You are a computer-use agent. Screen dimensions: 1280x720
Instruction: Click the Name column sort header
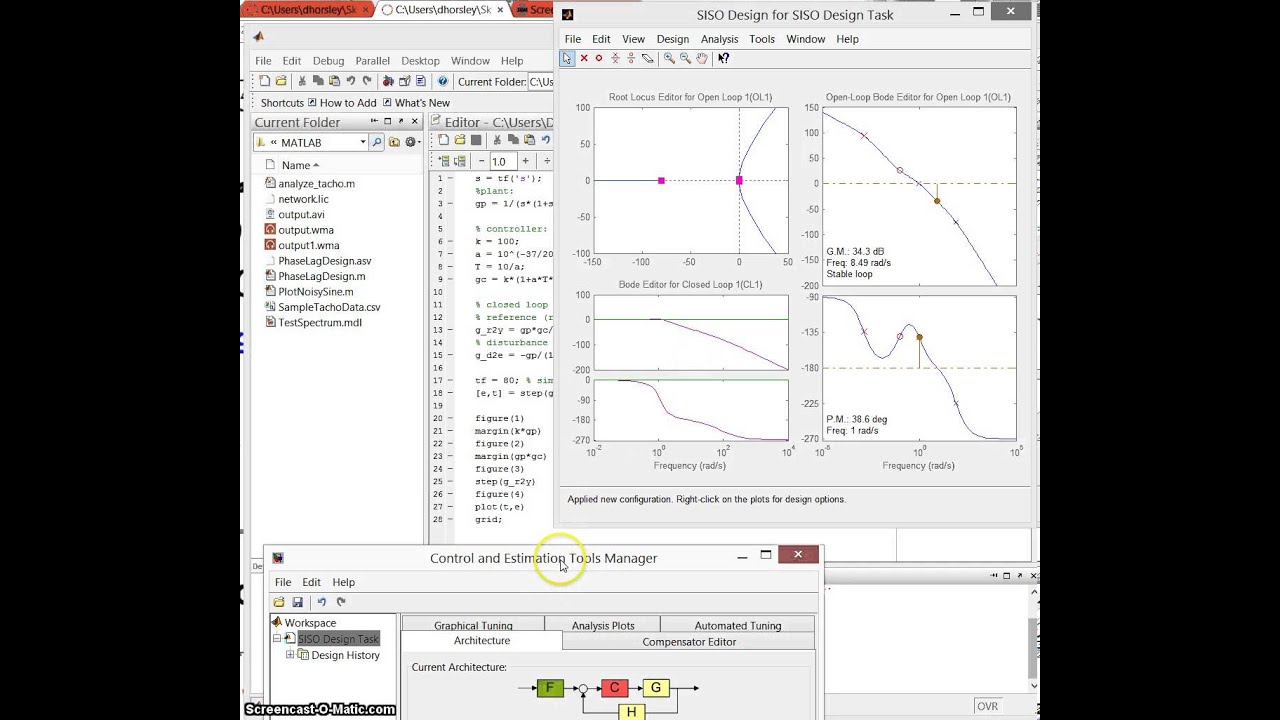pyautogui.click(x=300, y=165)
